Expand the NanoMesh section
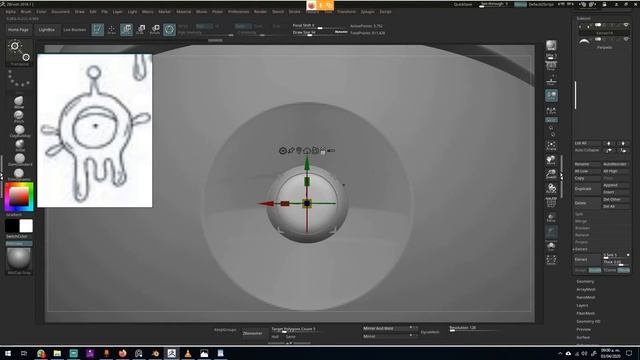Screen dimensions: 640x360 (586, 298)
